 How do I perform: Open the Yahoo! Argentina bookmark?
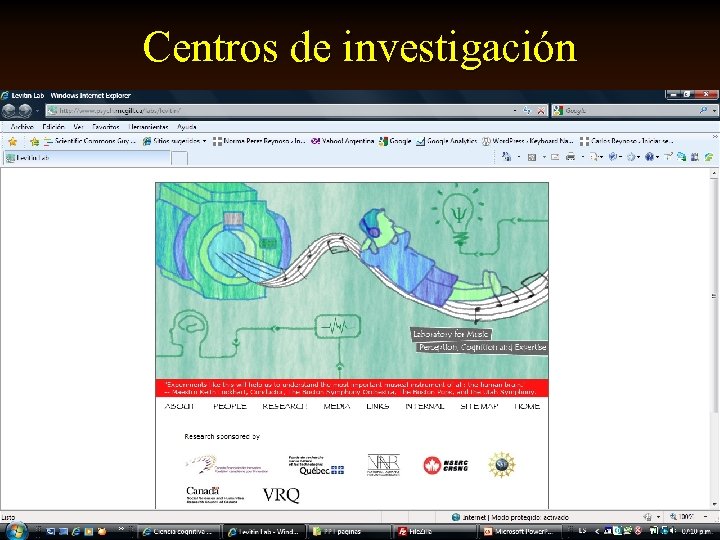pyautogui.click(x=343, y=141)
